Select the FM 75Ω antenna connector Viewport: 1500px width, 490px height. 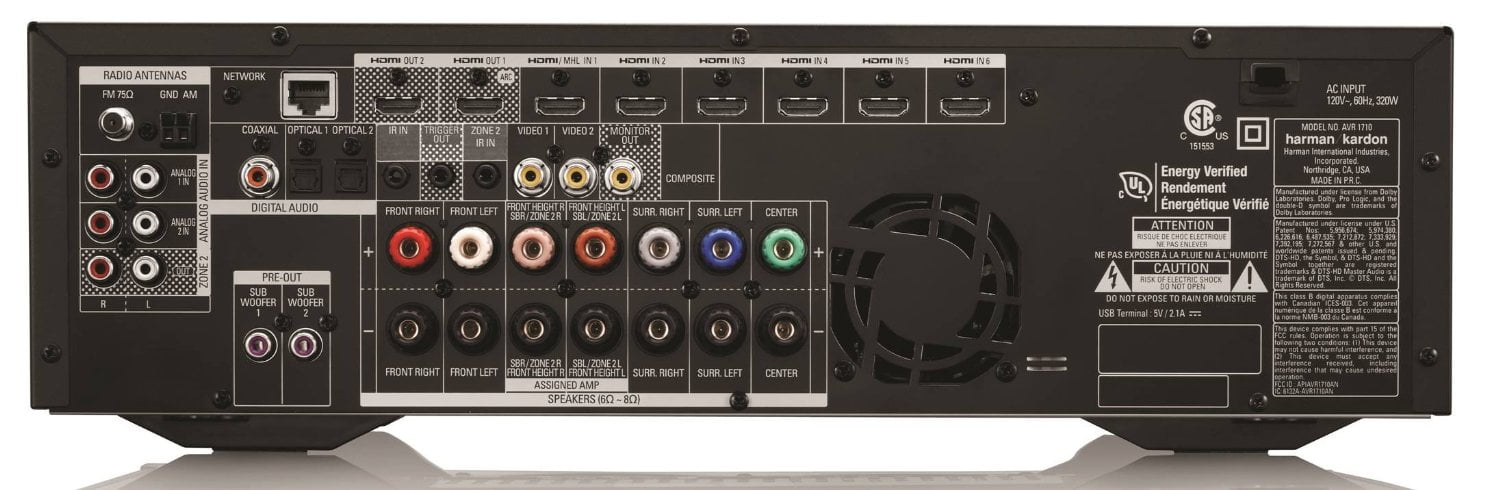116,126
